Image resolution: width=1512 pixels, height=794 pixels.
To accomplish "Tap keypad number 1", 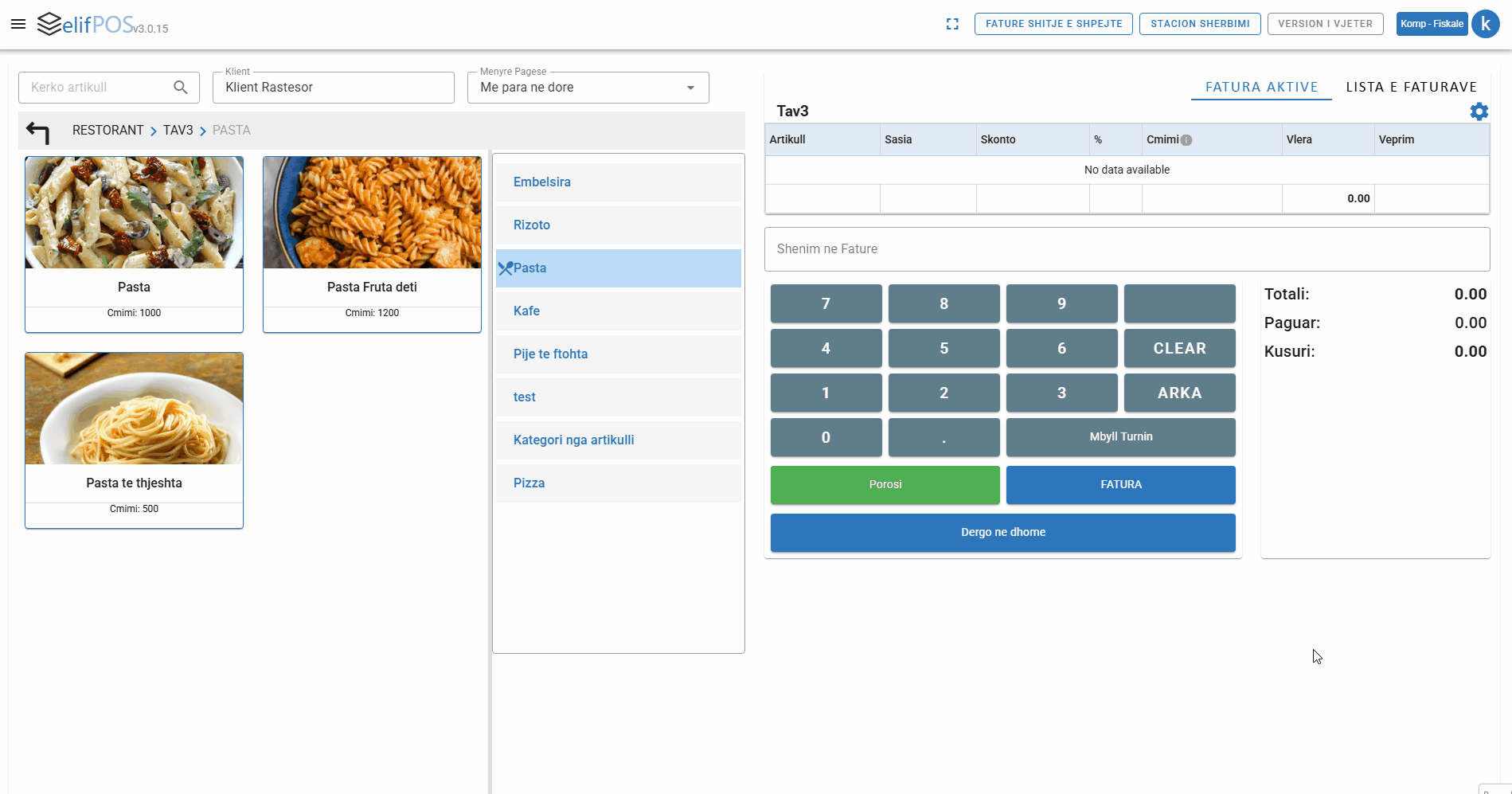I will [826, 393].
